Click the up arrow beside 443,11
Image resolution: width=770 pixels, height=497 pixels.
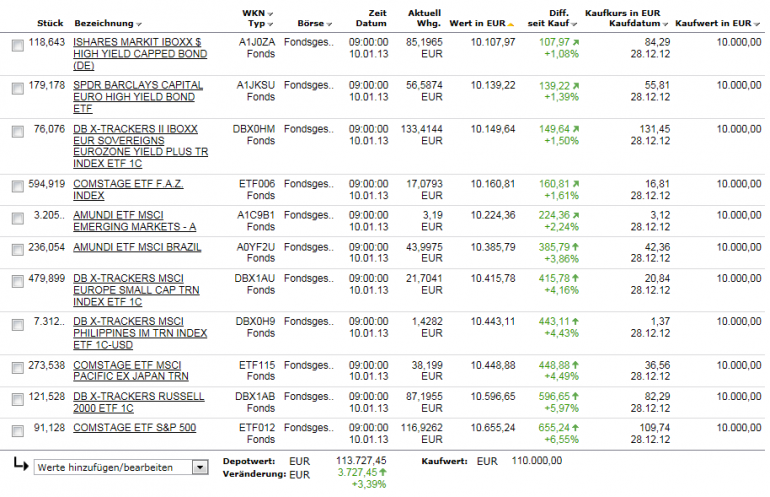(575, 321)
